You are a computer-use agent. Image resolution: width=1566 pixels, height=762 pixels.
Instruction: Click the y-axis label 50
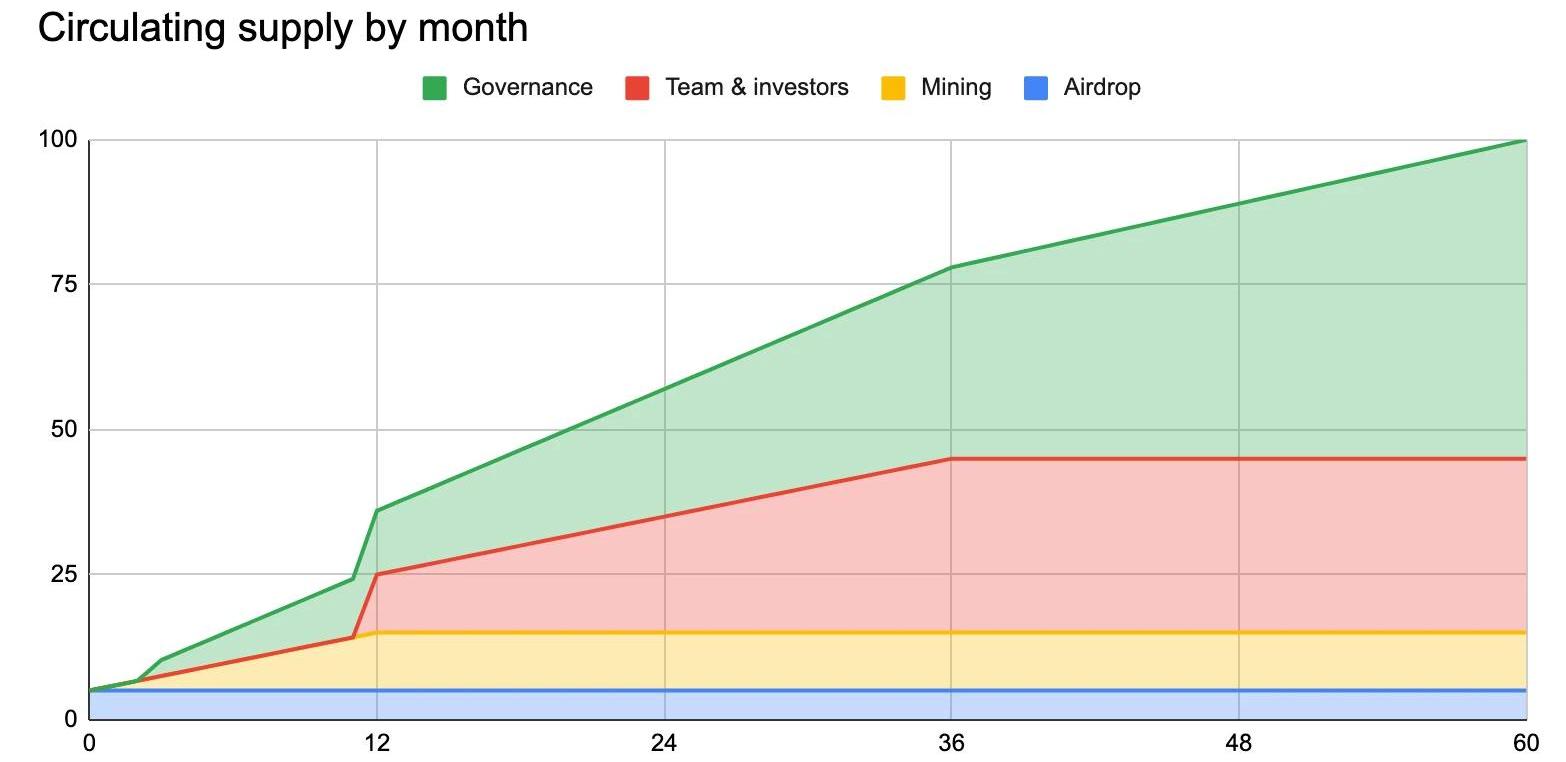click(x=64, y=430)
